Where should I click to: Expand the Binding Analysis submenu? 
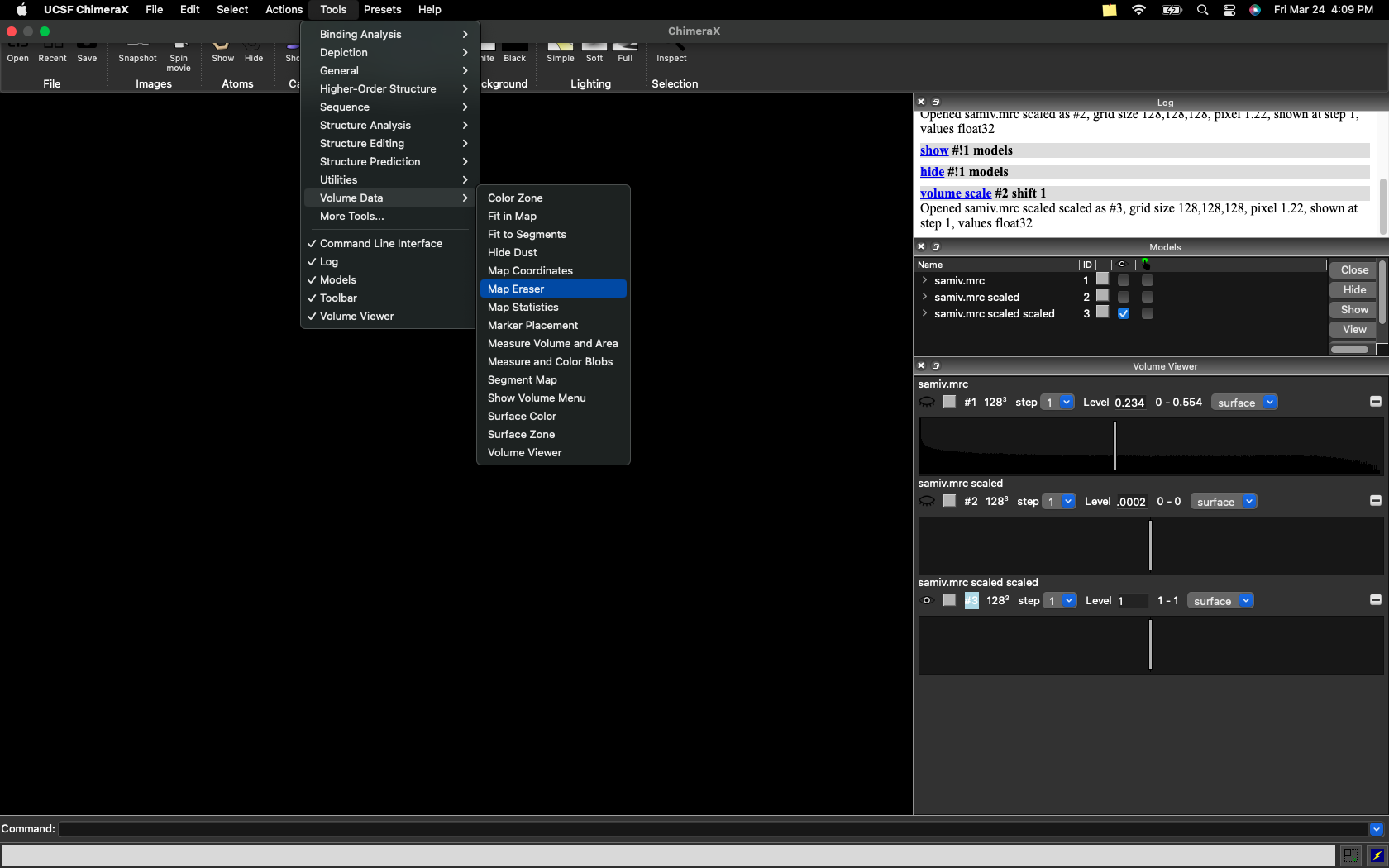pos(389,34)
